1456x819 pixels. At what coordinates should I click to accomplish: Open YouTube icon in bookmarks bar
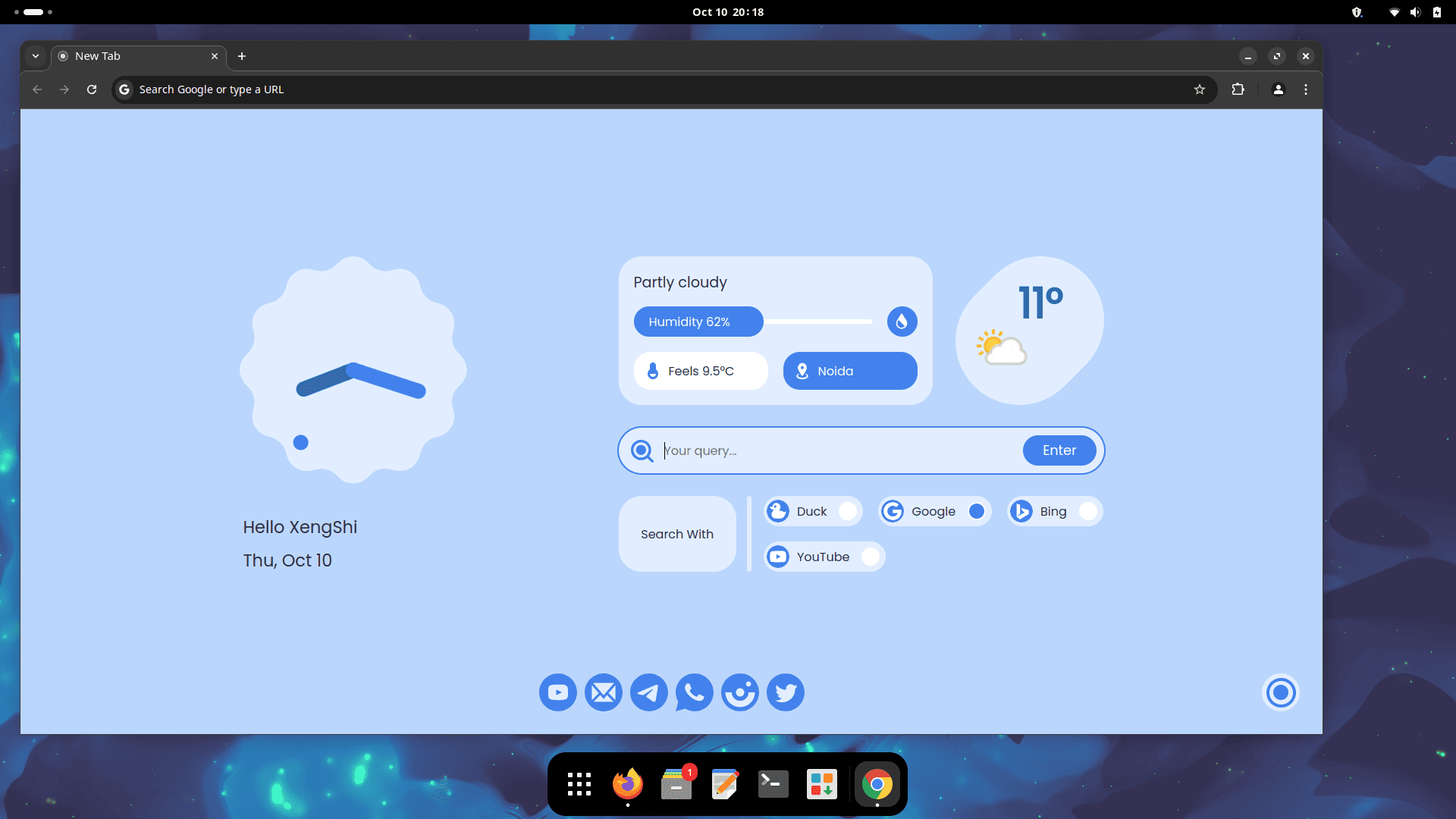pos(557,692)
